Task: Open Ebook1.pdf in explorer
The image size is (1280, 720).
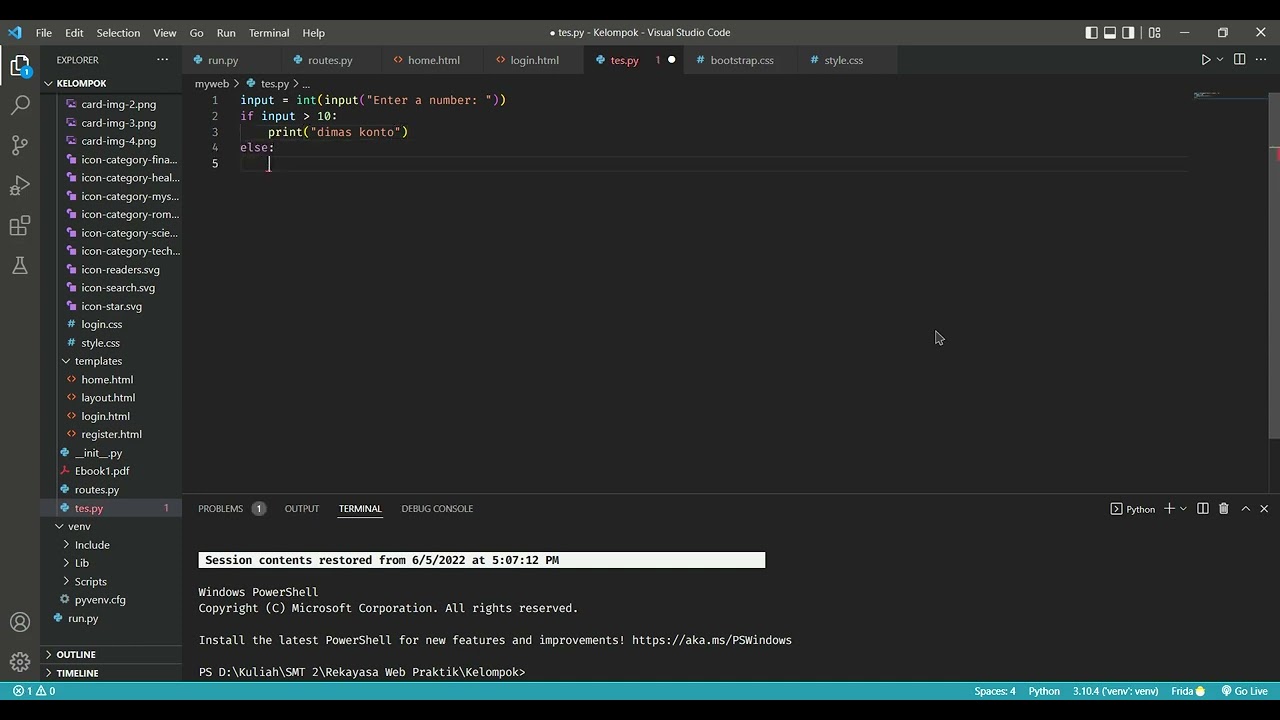Action: click(102, 471)
